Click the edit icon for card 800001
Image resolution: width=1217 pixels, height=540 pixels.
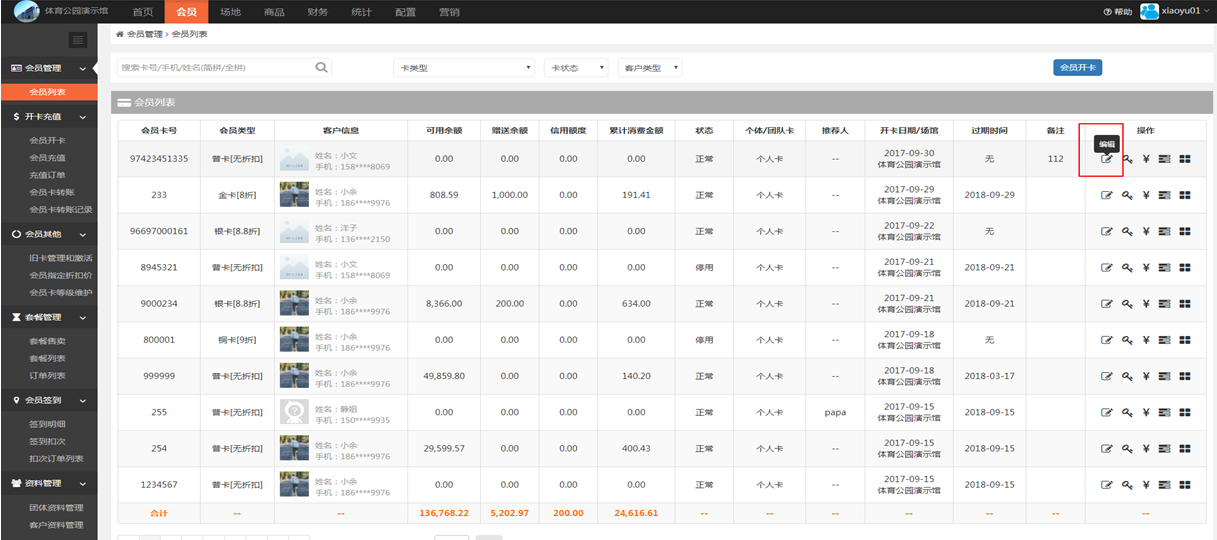(1107, 340)
